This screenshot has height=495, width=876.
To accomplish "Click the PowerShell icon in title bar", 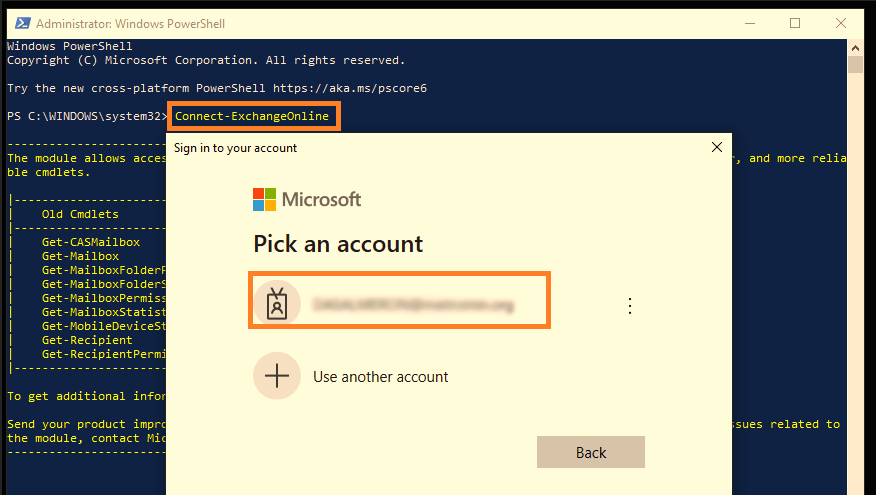I will [x=23, y=23].
